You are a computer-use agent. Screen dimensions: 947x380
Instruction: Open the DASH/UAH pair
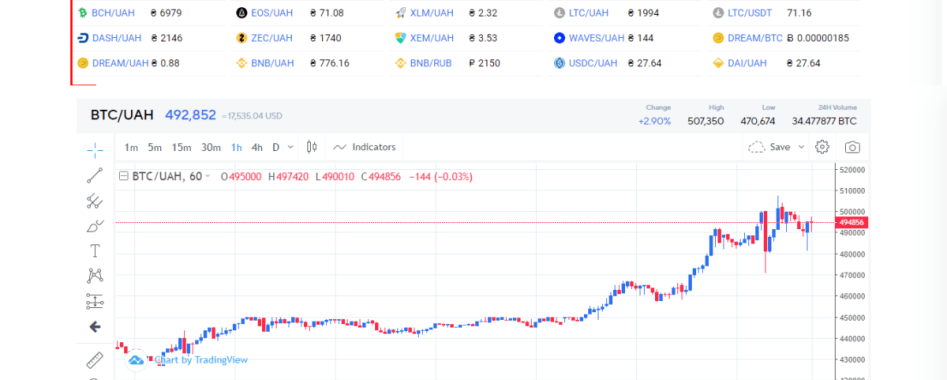click(117, 38)
